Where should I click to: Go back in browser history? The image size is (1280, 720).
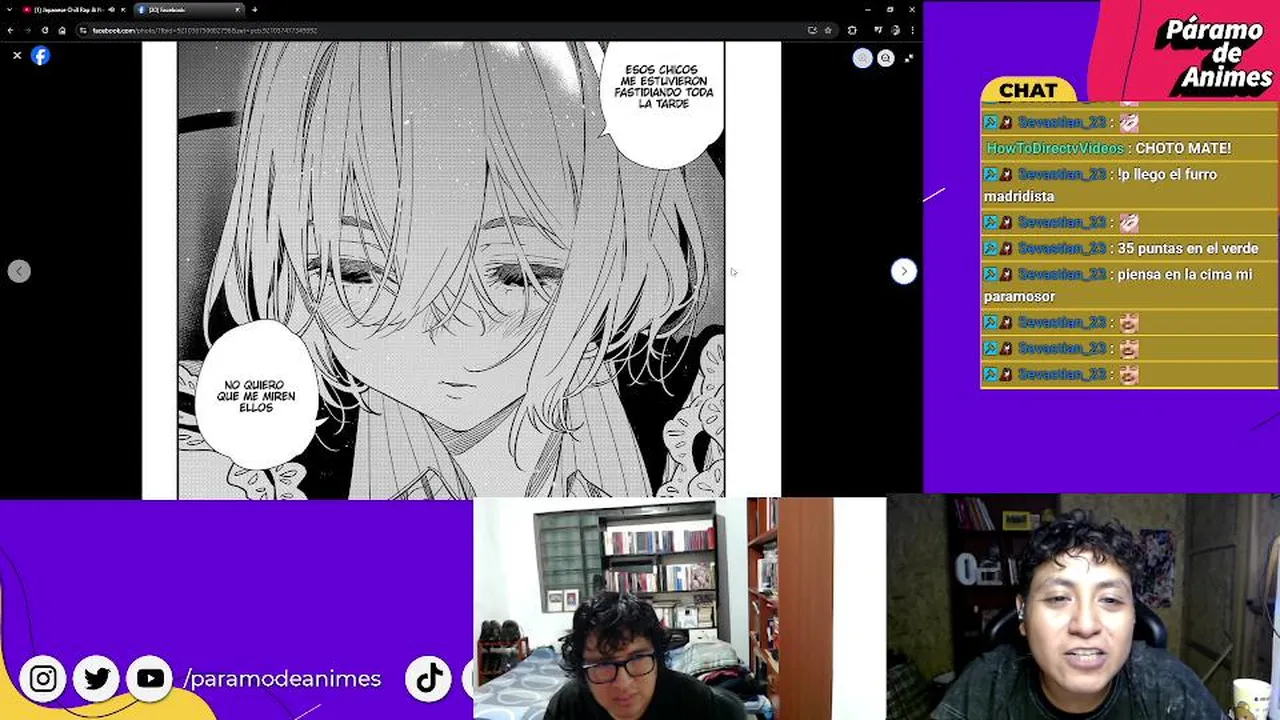point(10,30)
